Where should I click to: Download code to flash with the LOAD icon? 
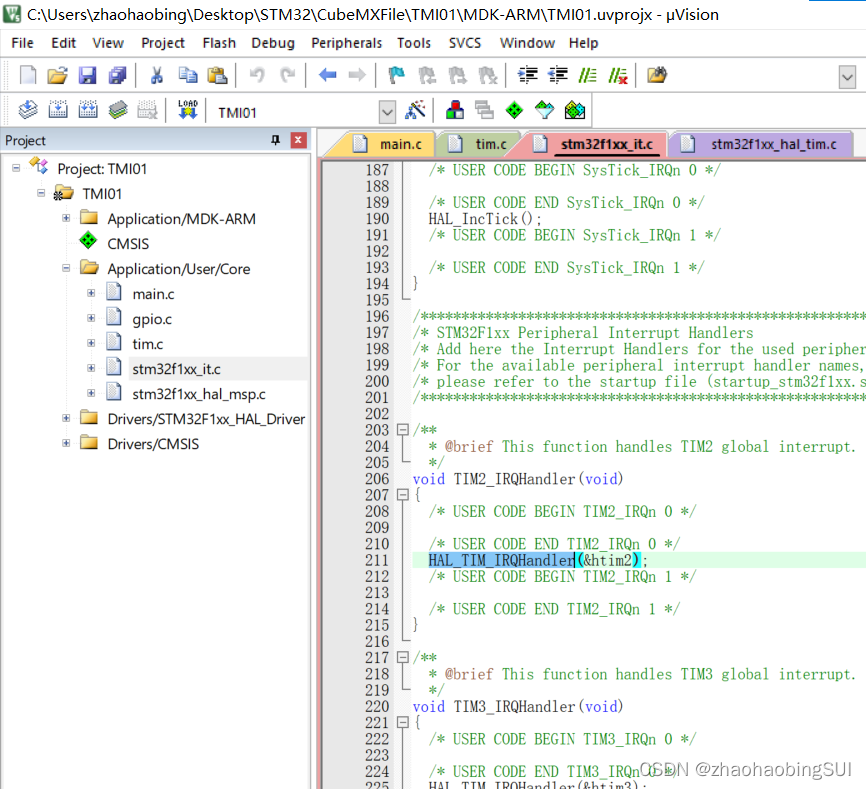click(188, 110)
